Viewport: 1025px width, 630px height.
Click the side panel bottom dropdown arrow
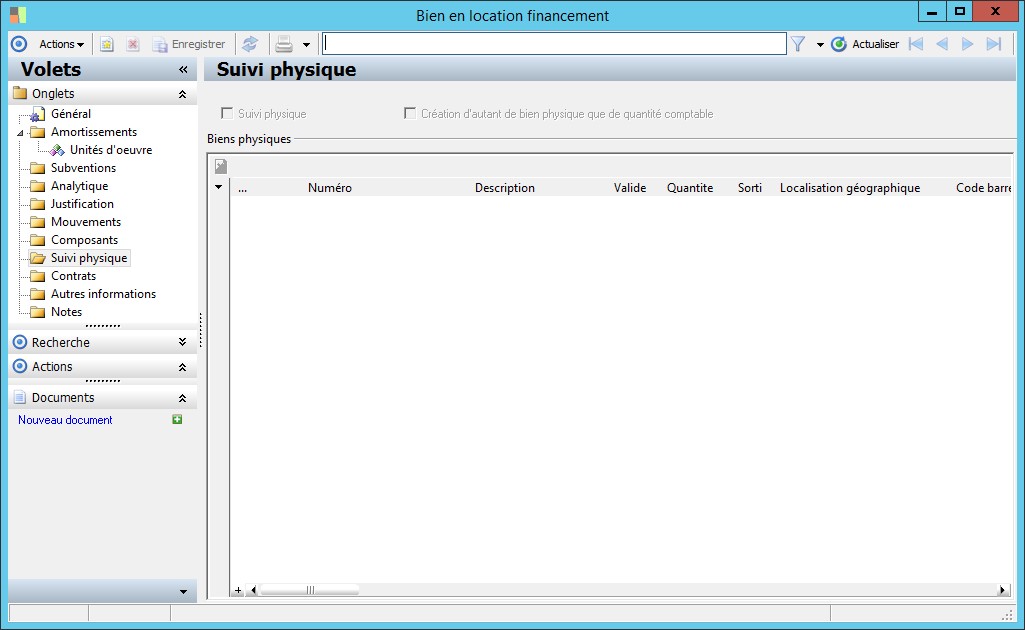[x=183, y=592]
